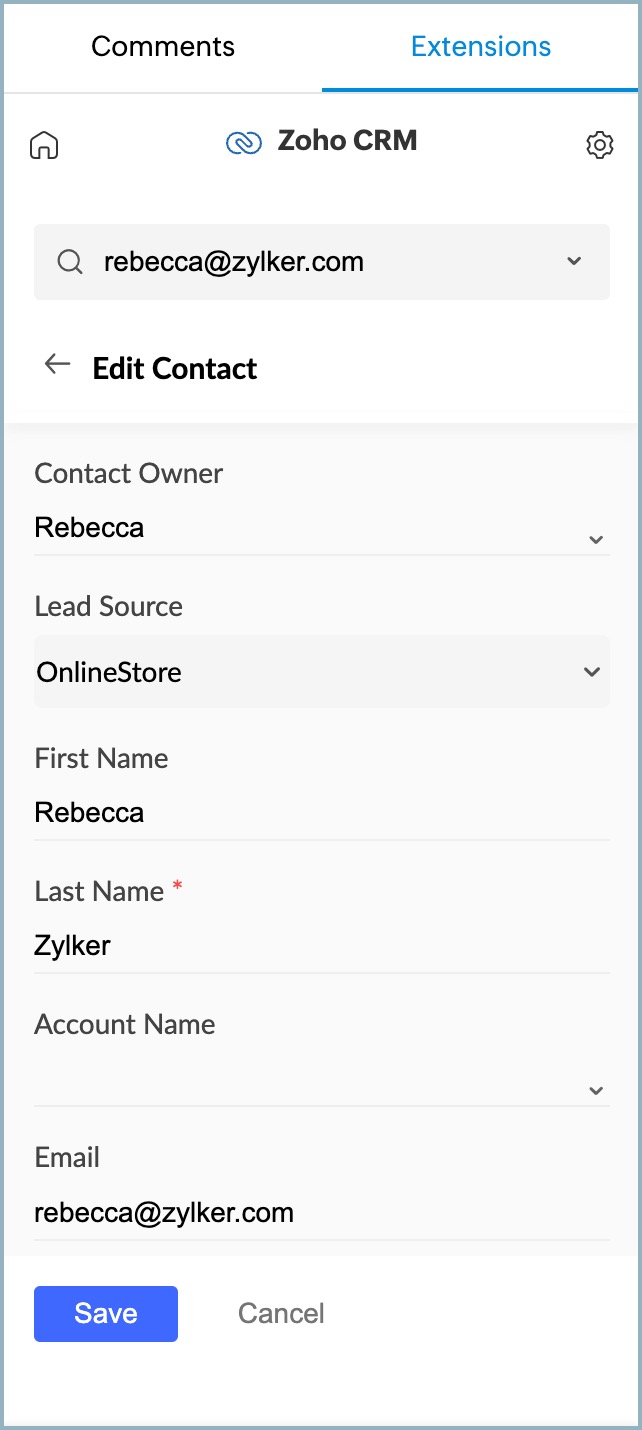
Task: Go to the extensions home icon
Action: click(x=44, y=145)
